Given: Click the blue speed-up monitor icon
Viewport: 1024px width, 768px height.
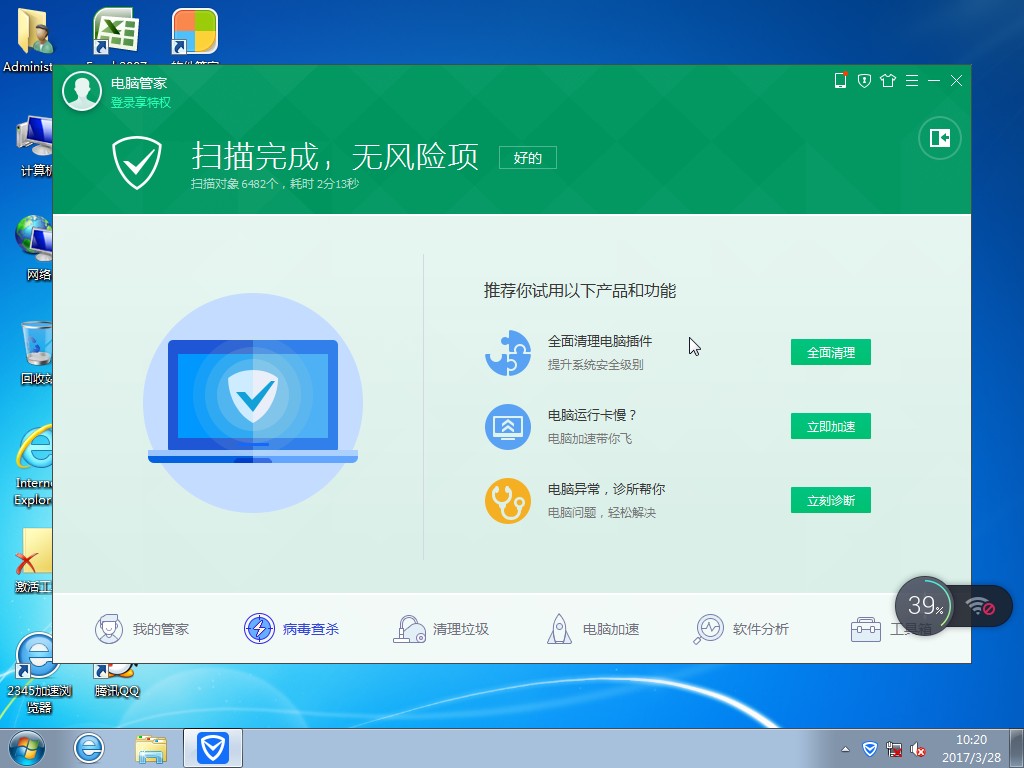Looking at the screenshot, I should (x=507, y=426).
